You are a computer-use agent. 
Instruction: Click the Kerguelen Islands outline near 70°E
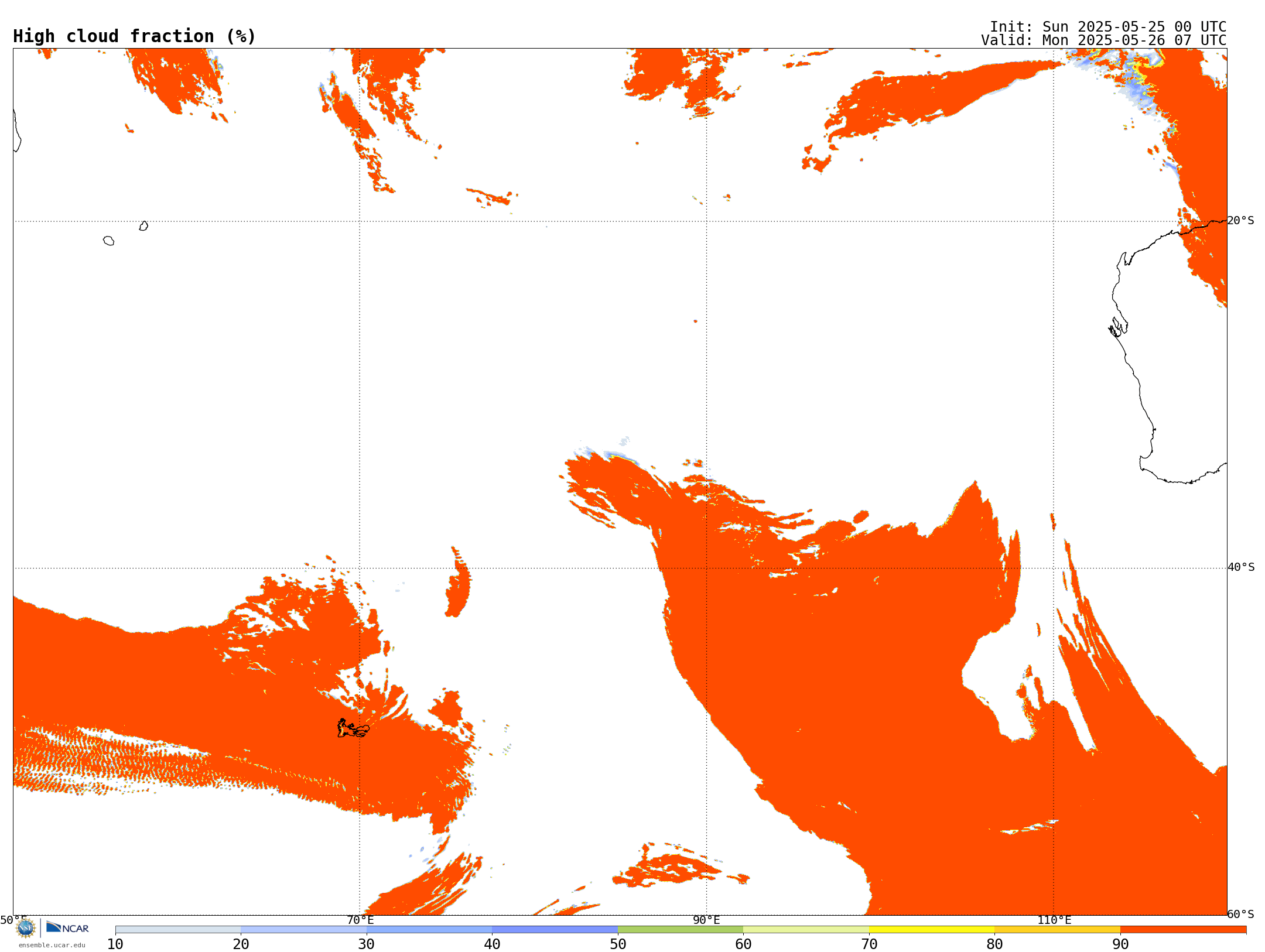coord(353,728)
